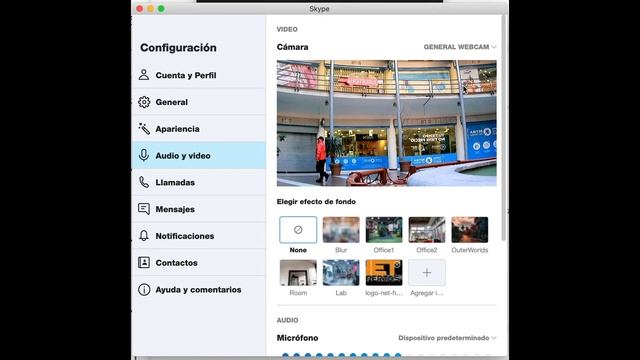Click the phone icon beside Llamadas
The width and height of the screenshot is (640, 360).
[144, 182]
